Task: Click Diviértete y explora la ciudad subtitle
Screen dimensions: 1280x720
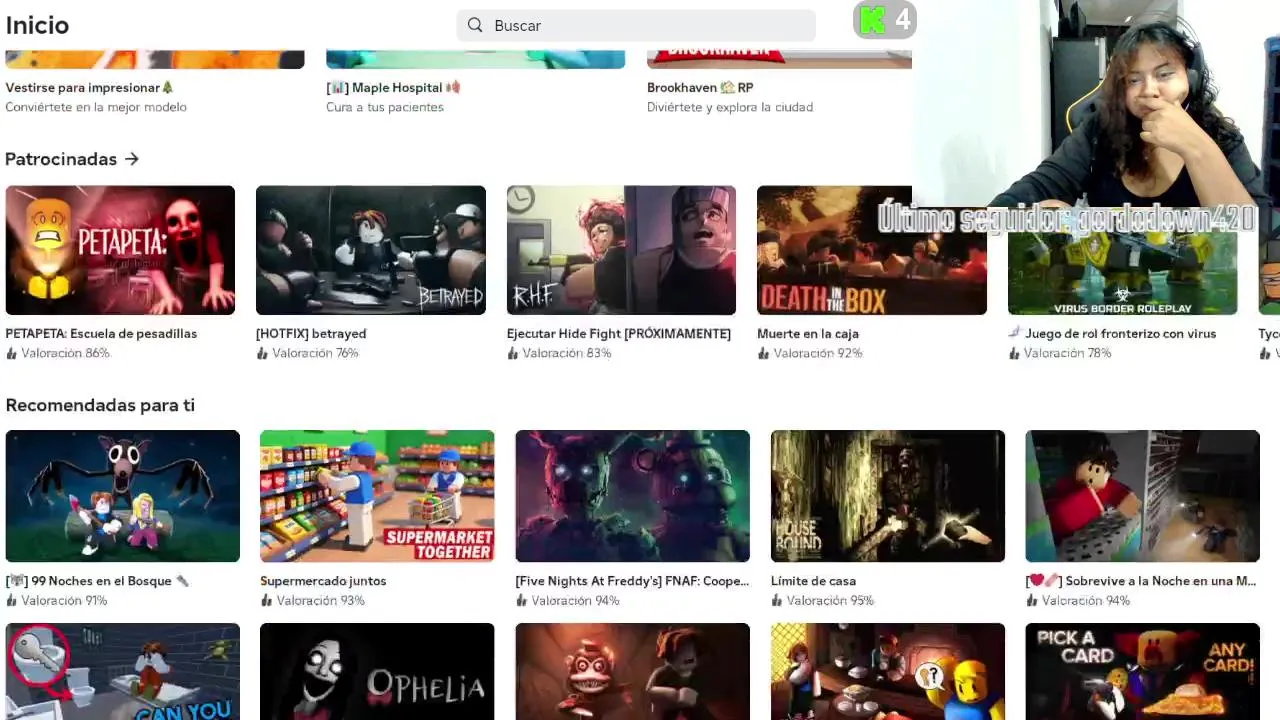Action: pyautogui.click(x=730, y=107)
